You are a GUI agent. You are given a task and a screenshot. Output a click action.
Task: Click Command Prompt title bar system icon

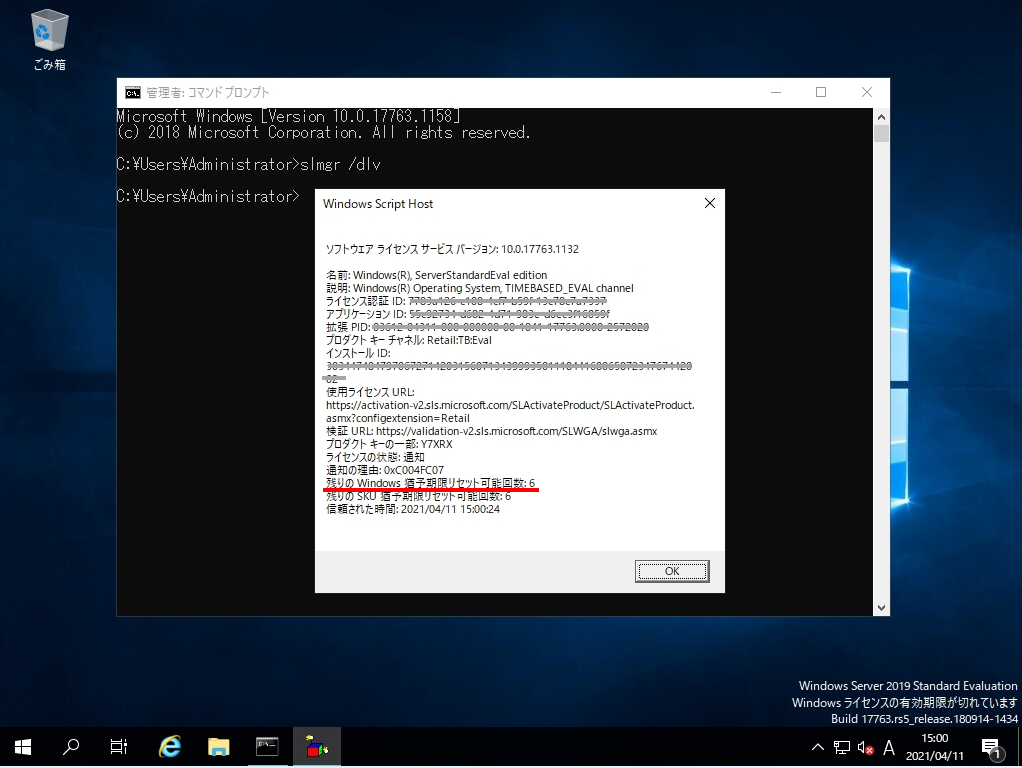tap(132, 93)
